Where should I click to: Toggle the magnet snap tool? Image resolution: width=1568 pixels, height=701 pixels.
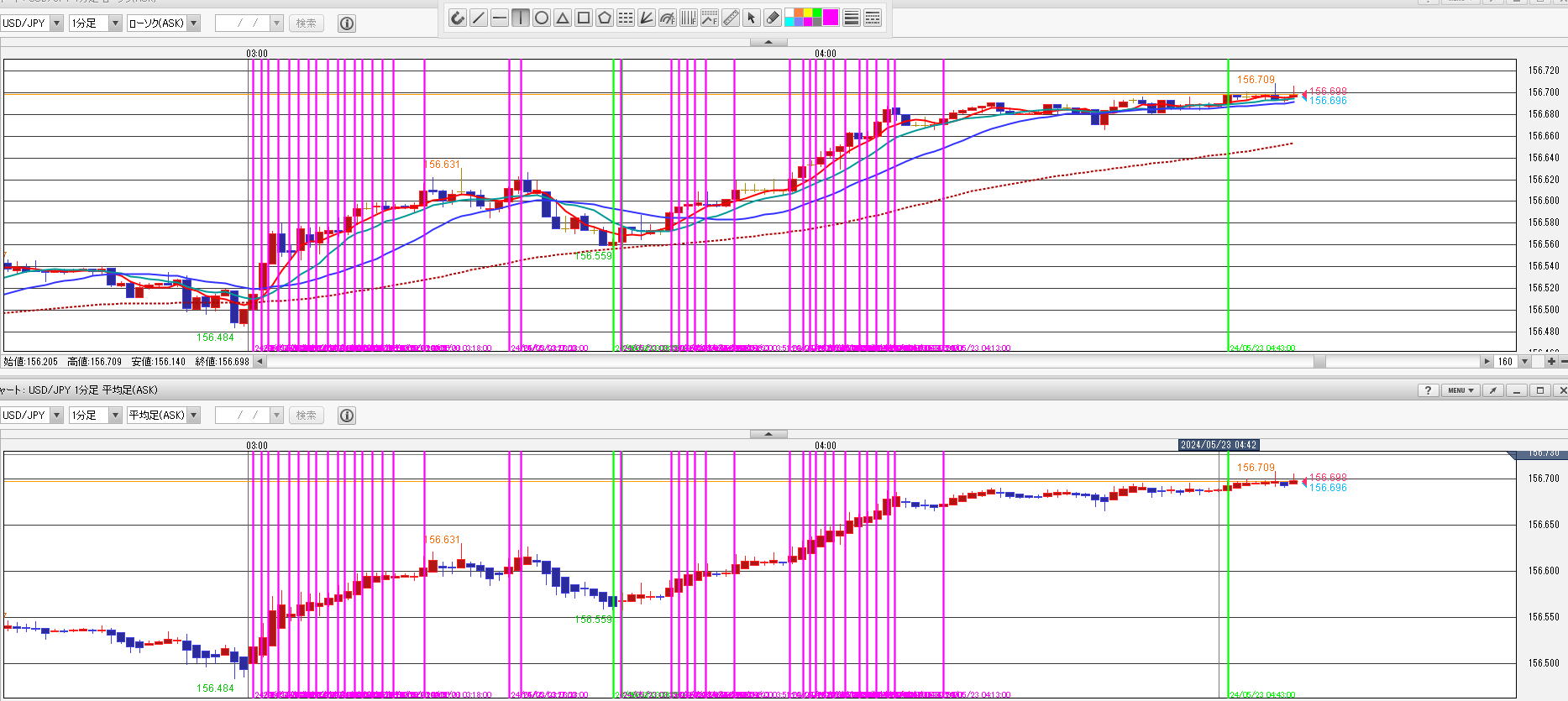[457, 18]
